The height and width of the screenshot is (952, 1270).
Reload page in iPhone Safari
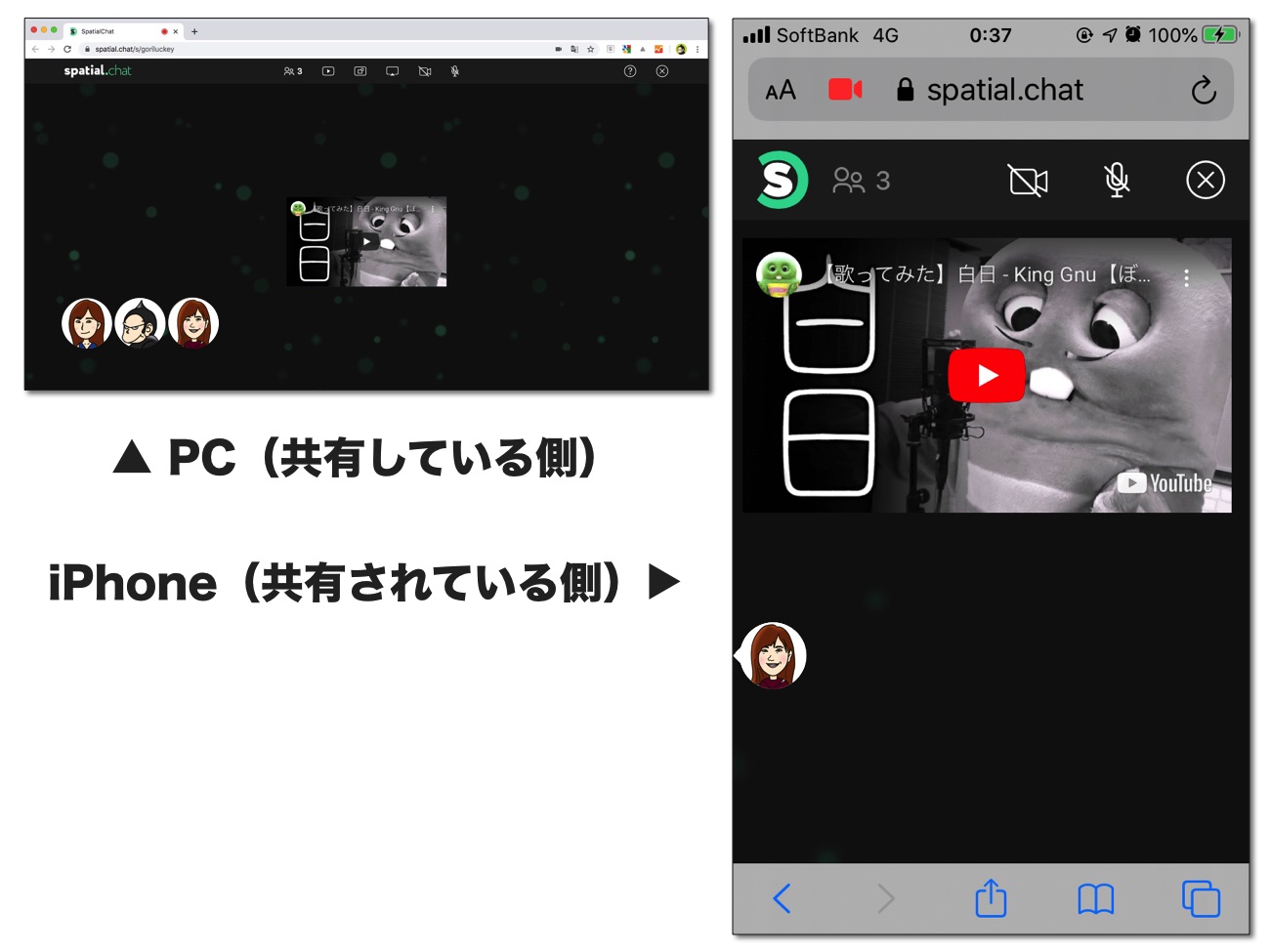pos(1204,91)
